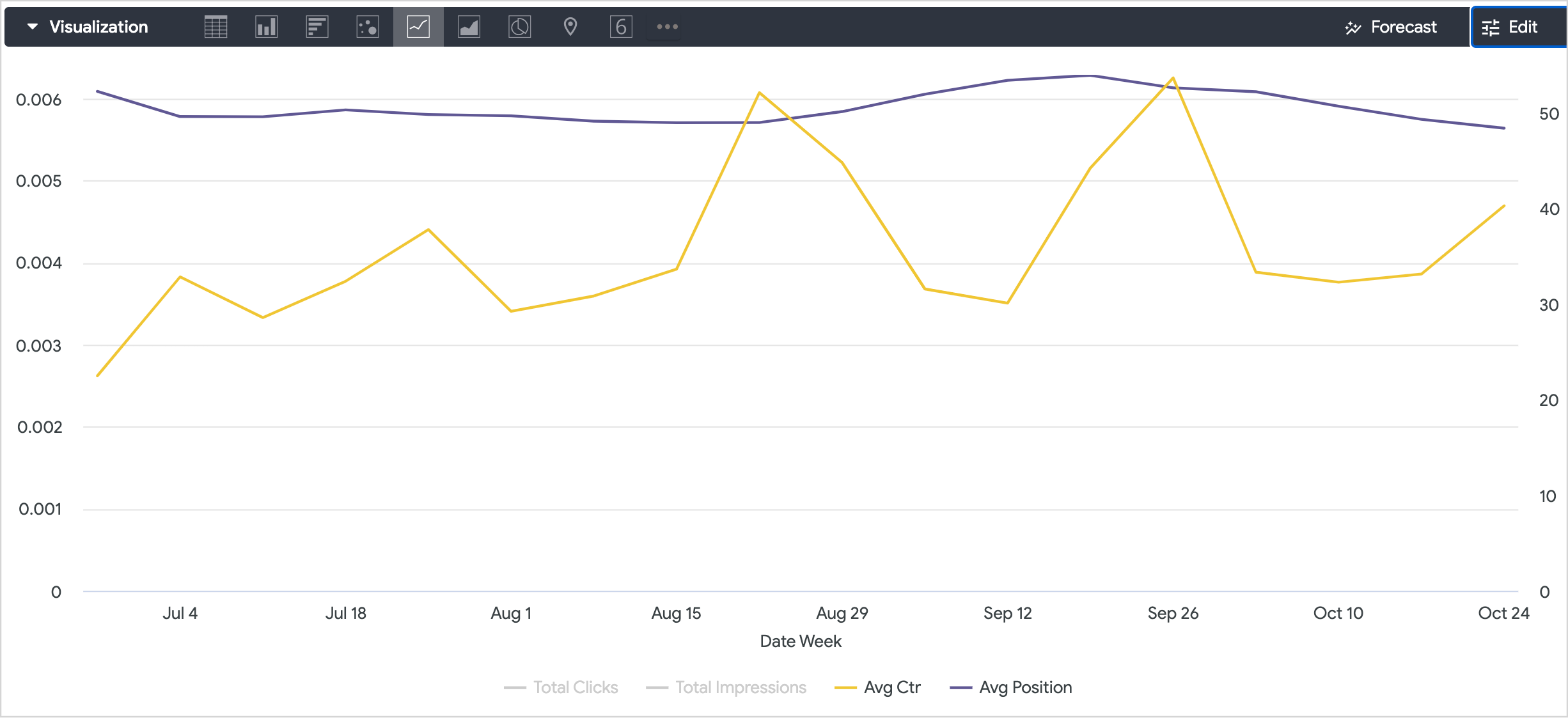
Task: Select the map pin visualization icon
Action: (570, 27)
